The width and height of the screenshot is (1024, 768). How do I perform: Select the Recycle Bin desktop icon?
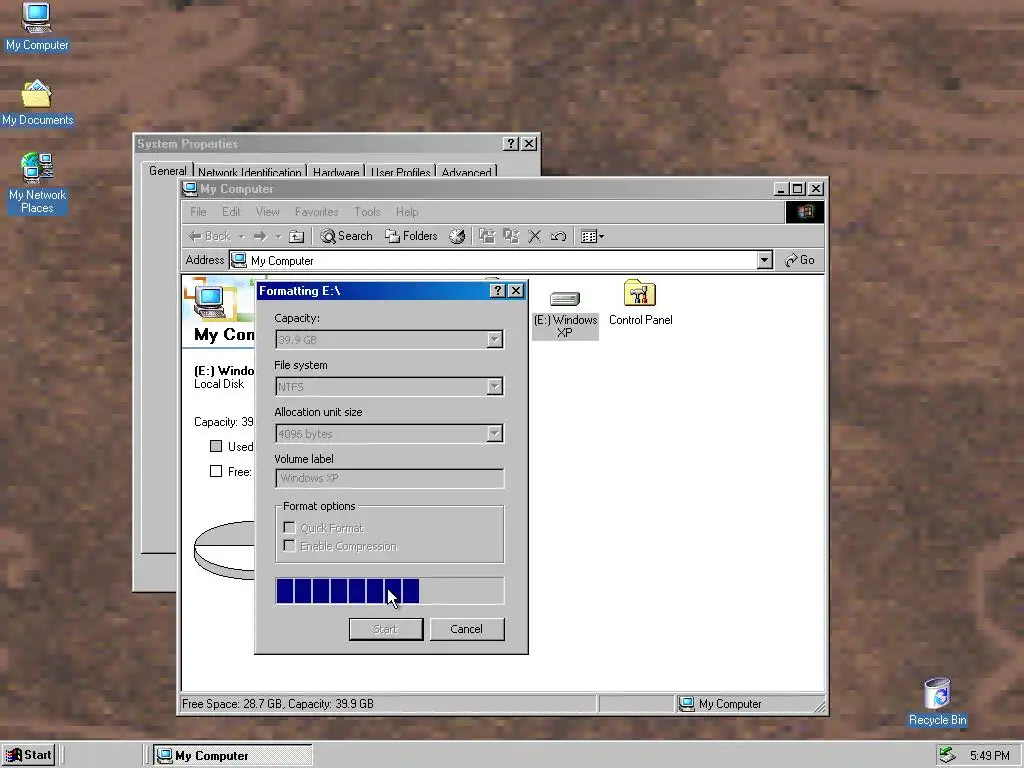coord(938,702)
